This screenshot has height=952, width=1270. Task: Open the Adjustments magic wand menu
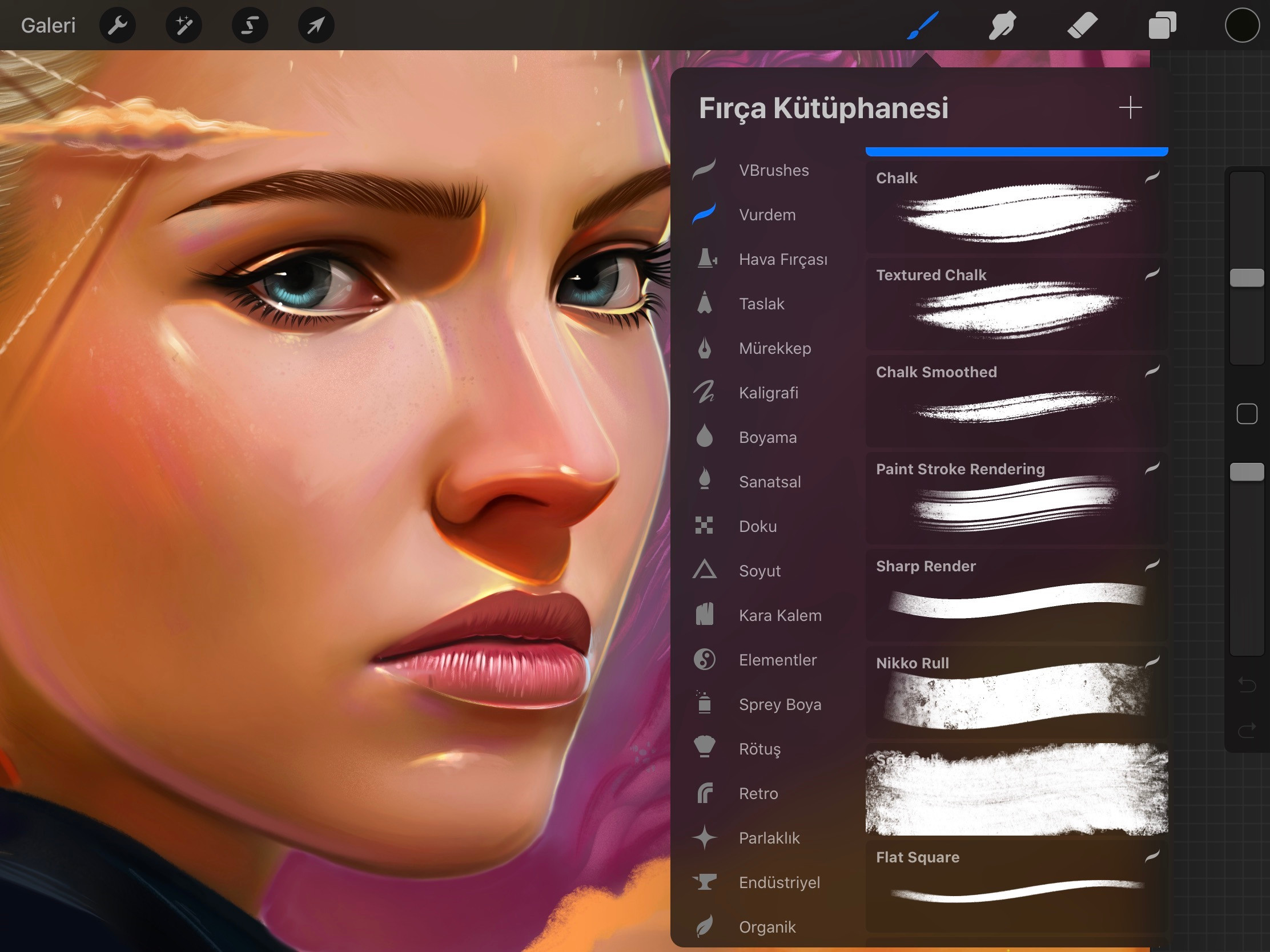[184, 25]
